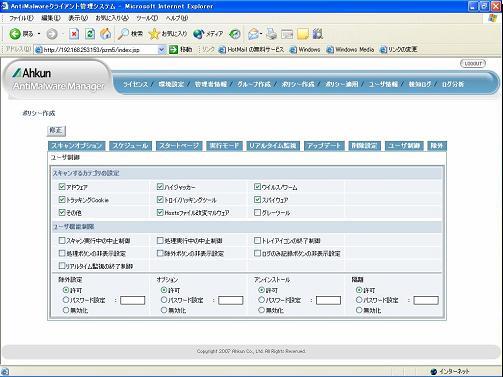Click the green Go (移動) arrow button
The width and height of the screenshot is (503, 377).
click(181, 50)
